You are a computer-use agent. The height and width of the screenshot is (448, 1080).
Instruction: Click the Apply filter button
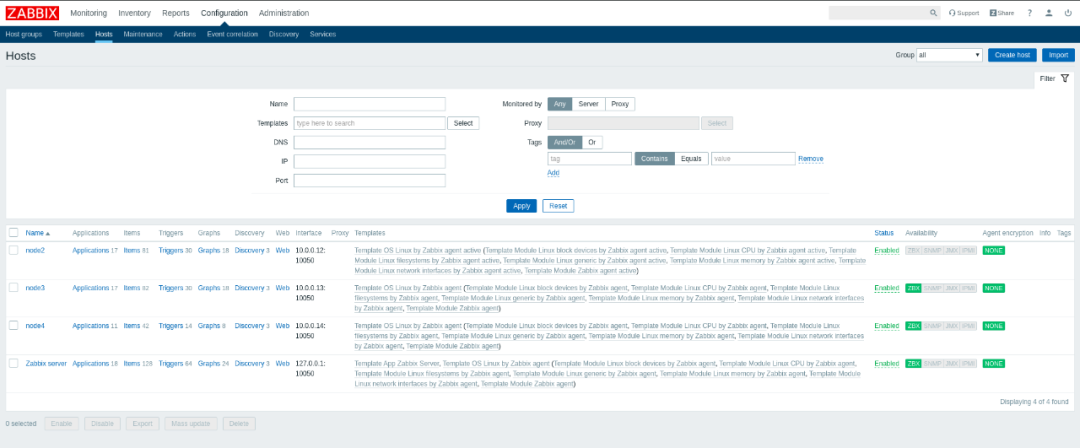pos(521,206)
